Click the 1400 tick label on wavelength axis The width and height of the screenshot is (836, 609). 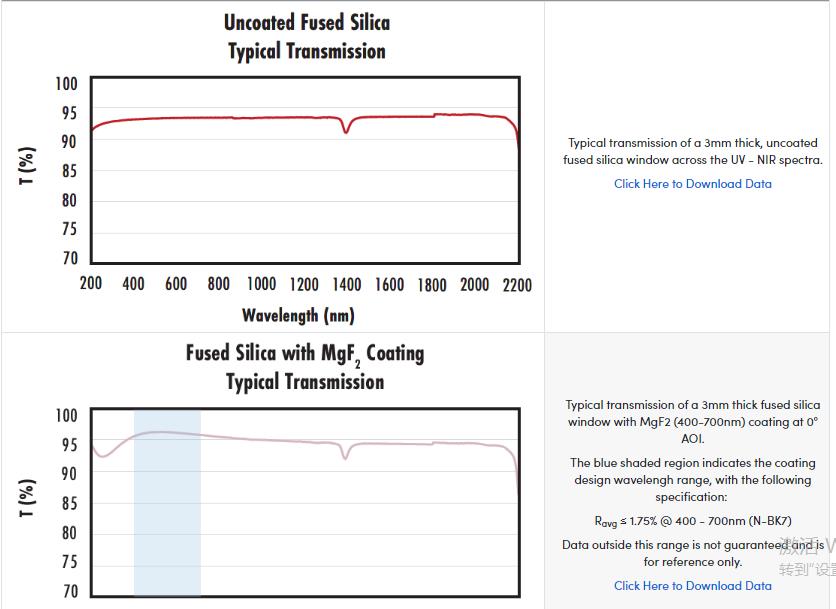347,285
